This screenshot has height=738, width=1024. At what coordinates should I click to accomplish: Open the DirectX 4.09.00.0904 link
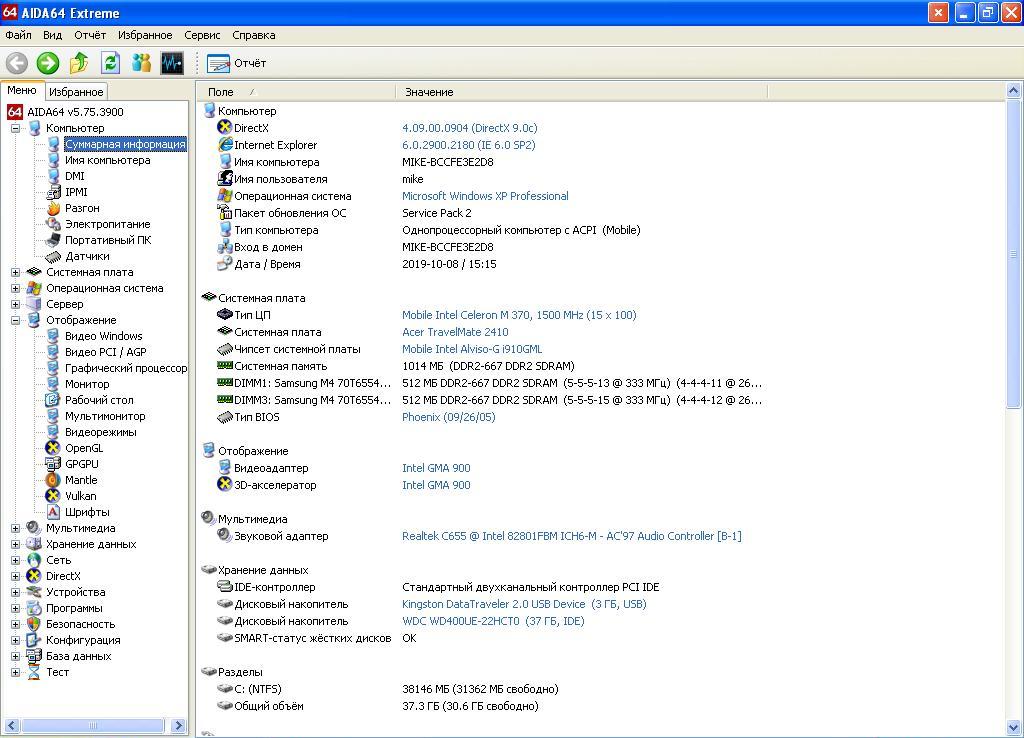click(x=470, y=128)
